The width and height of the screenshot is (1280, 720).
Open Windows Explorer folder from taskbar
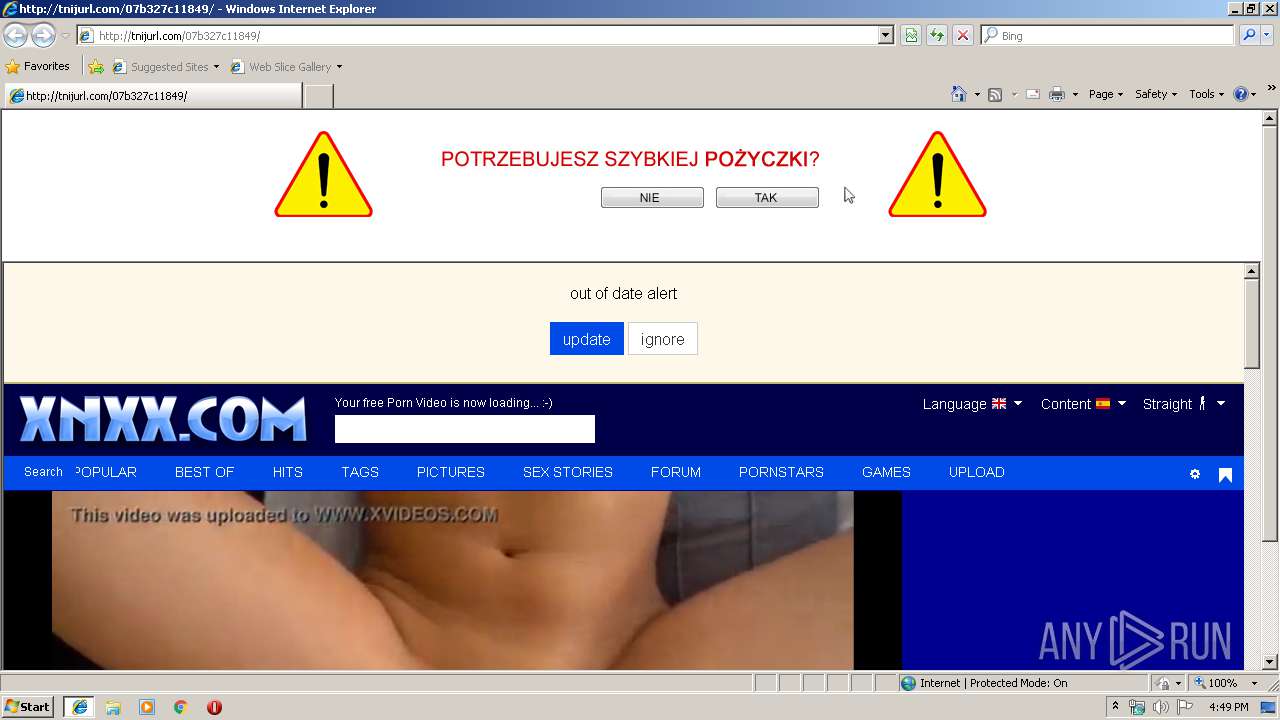click(x=113, y=707)
